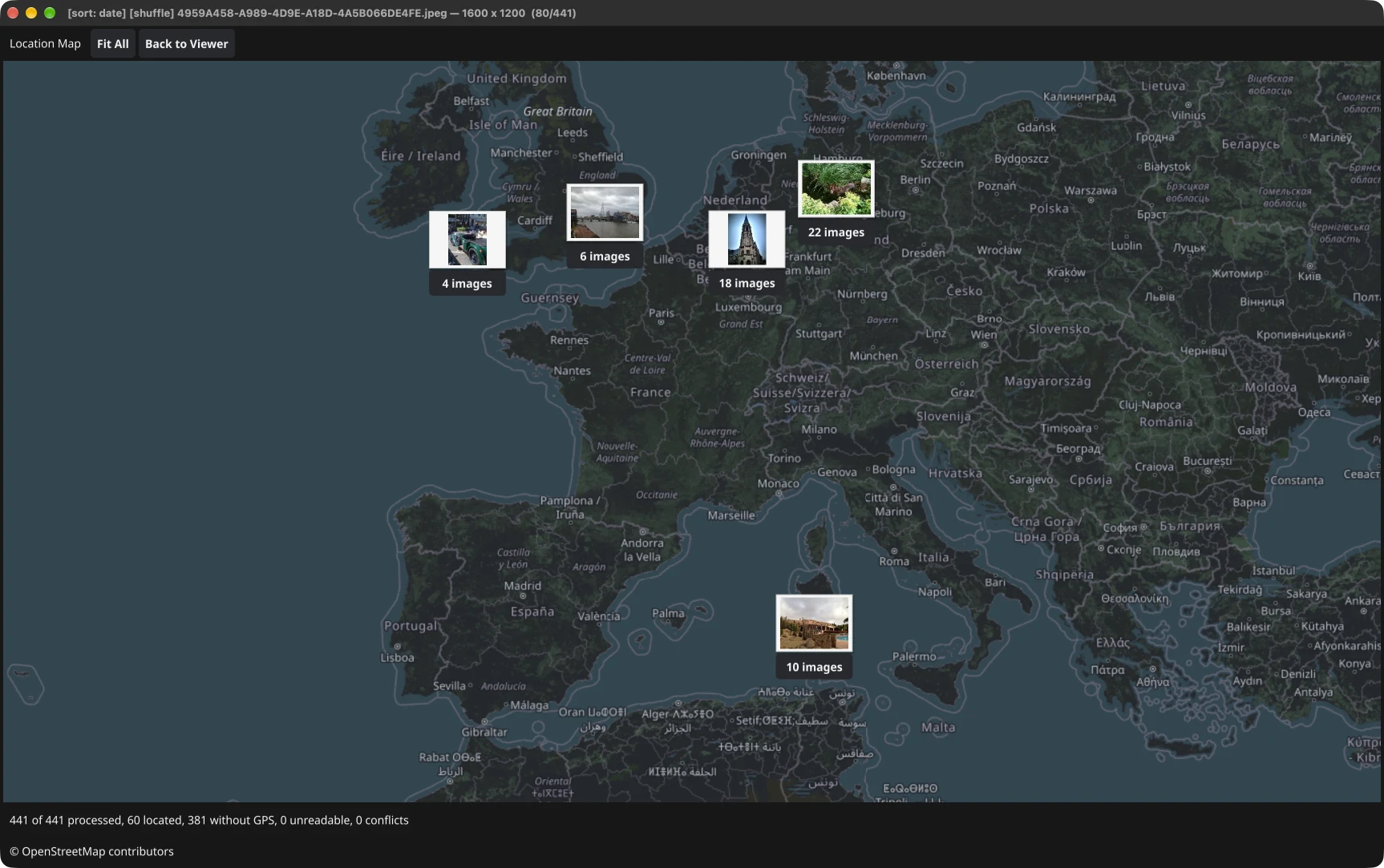Open the 10 images Sardinia cluster thumbnail
Image resolution: width=1384 pixels, height=868 pixels.
(814, 623)
